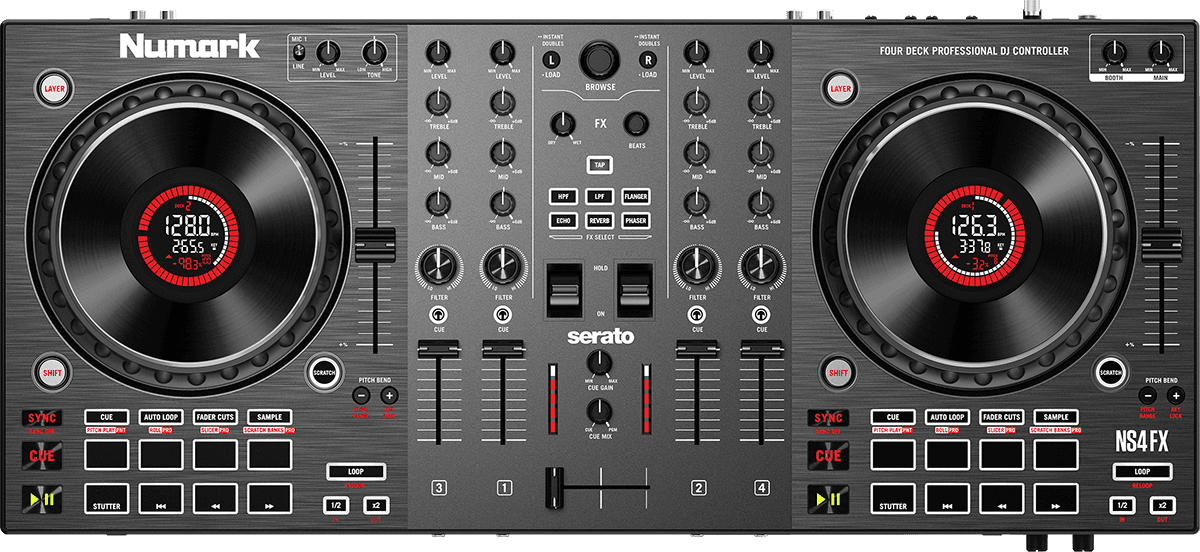This screenshot has height=552, width=1200.
Task: Select the FLANGER effect button
Action: tap(635, 197)
